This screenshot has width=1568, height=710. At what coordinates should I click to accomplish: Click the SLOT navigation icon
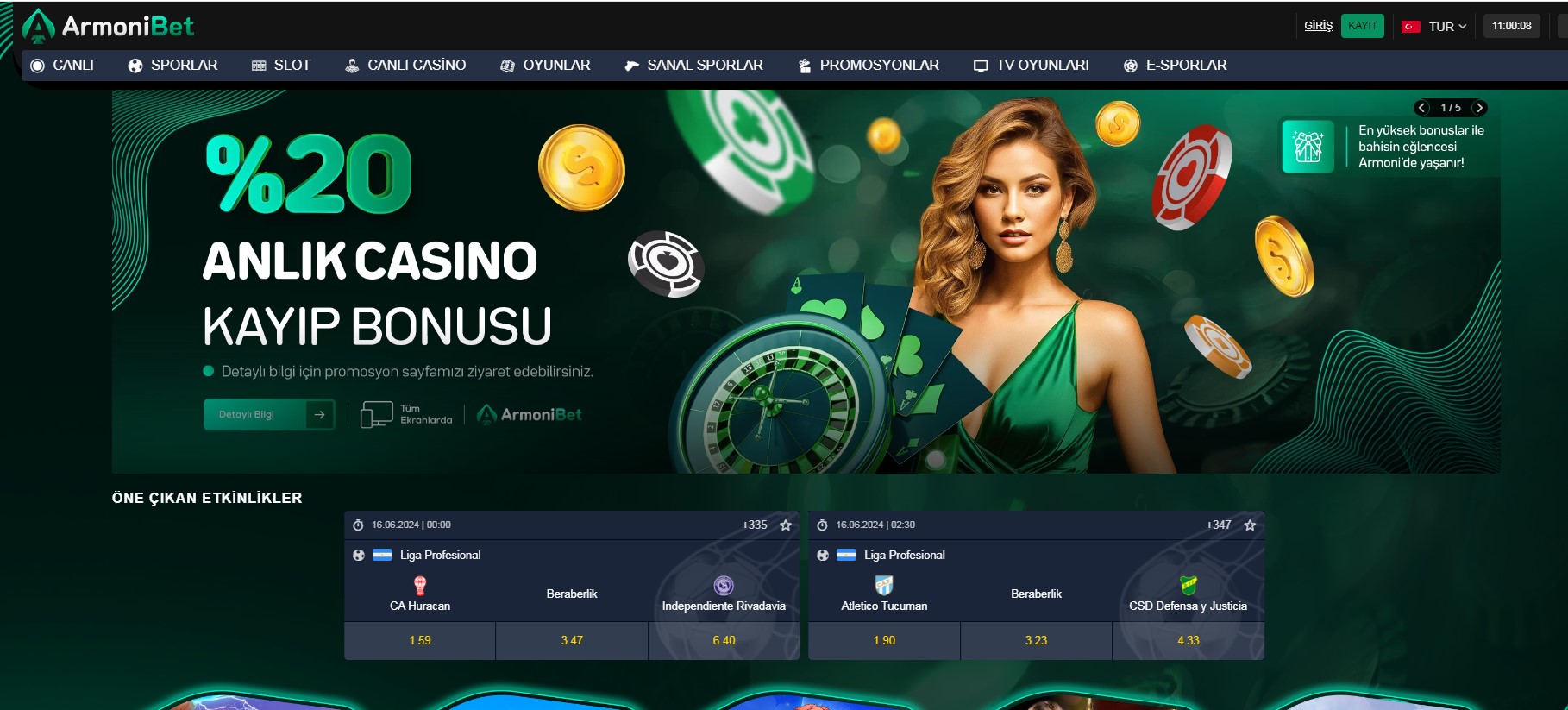coord(259,66)
